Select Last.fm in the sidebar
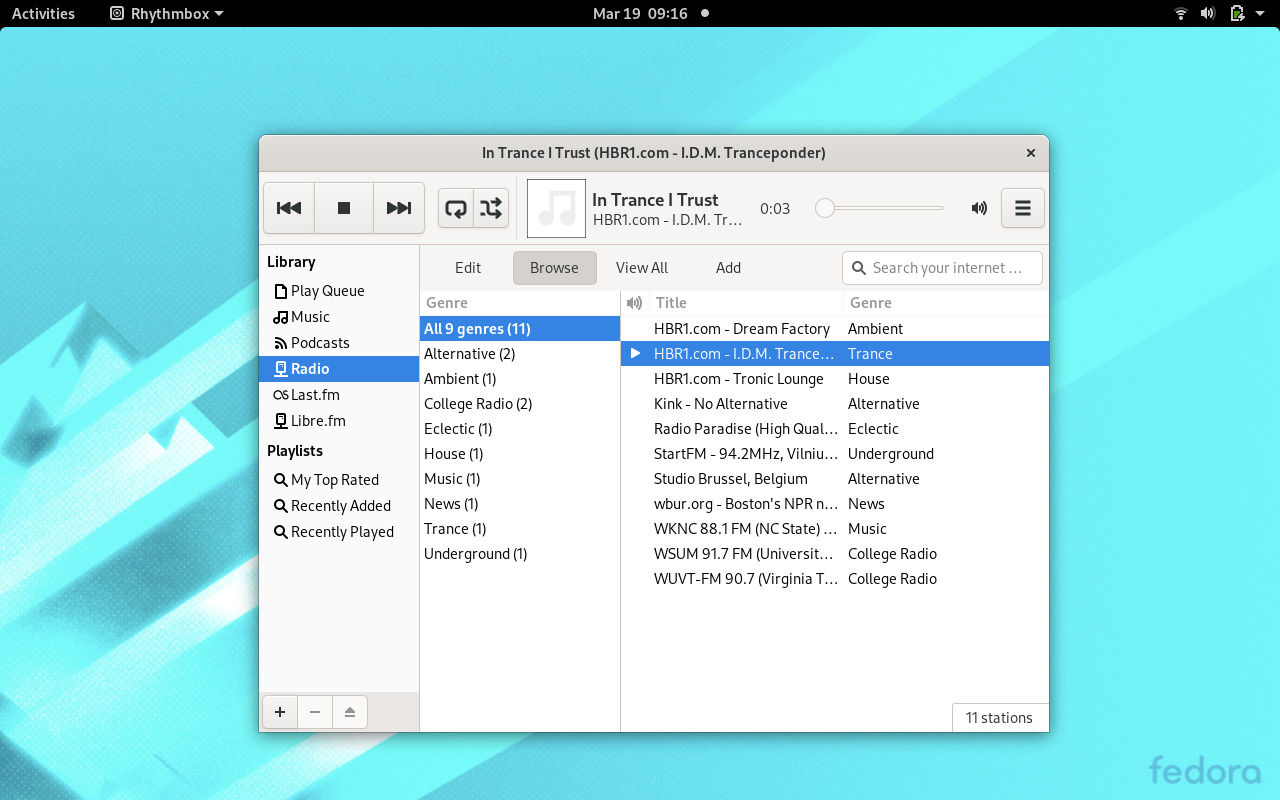The height and width of the screenshot is (800, 1280). tap(313, 394)
